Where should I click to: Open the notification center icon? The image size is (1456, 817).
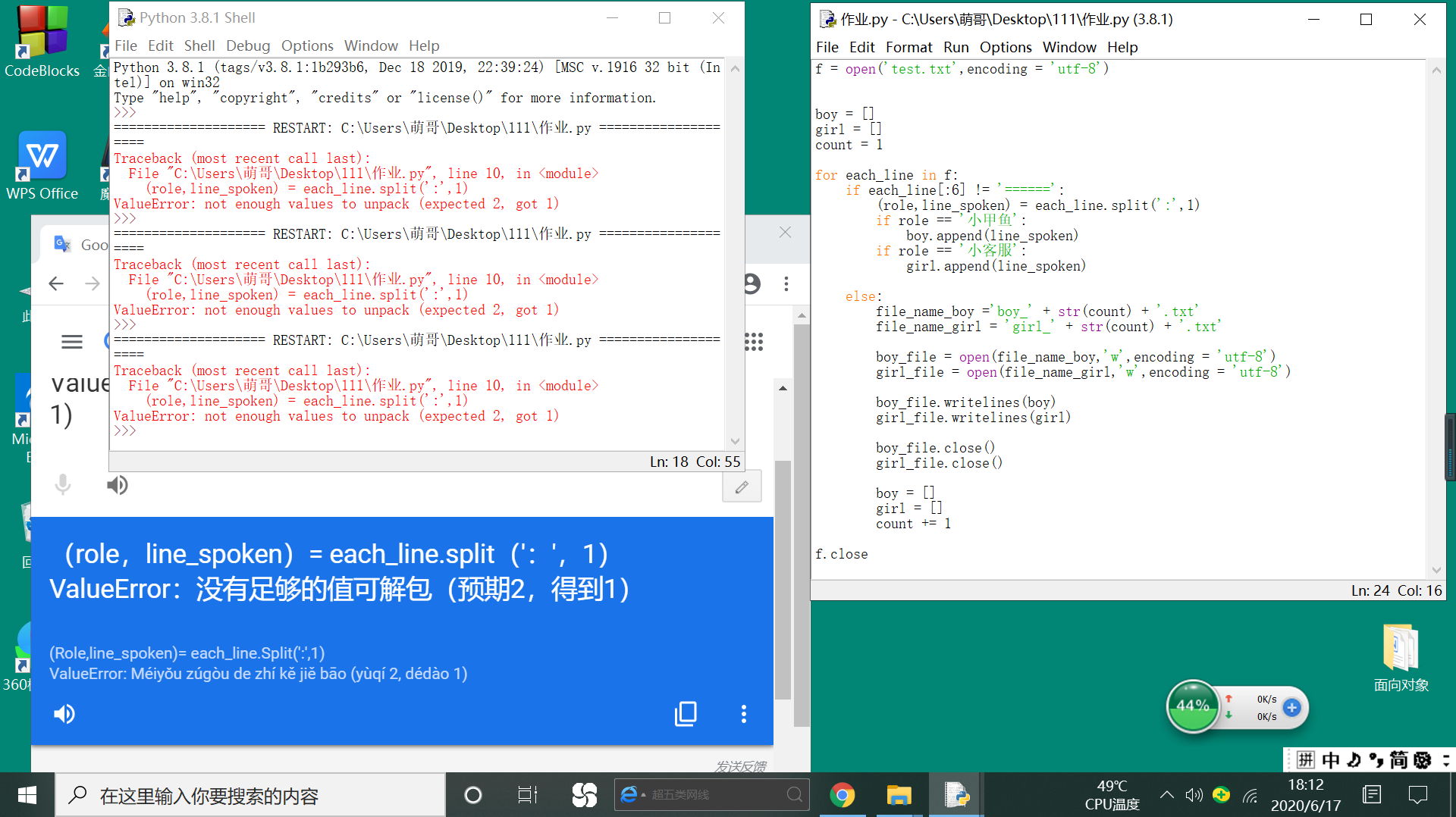coord(1418,795)
